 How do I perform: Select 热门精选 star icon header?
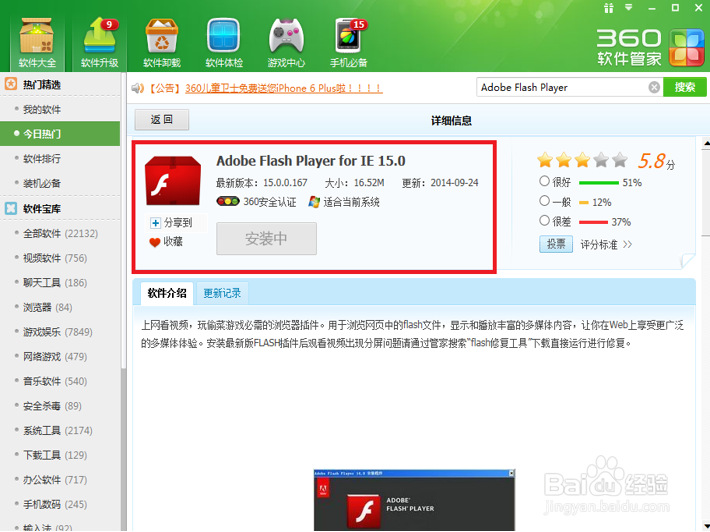pos(11,84)
